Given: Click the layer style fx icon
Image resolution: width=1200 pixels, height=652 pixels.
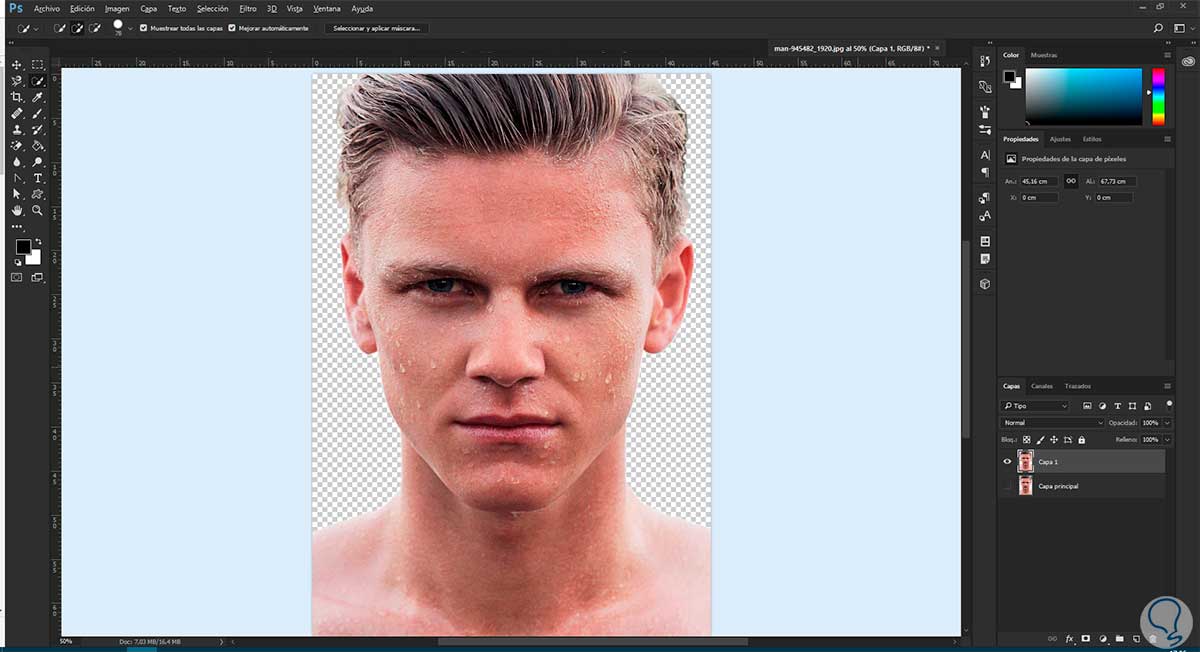Looking at the screenshot, I should pyautogui.click(x=1069, y=638).
